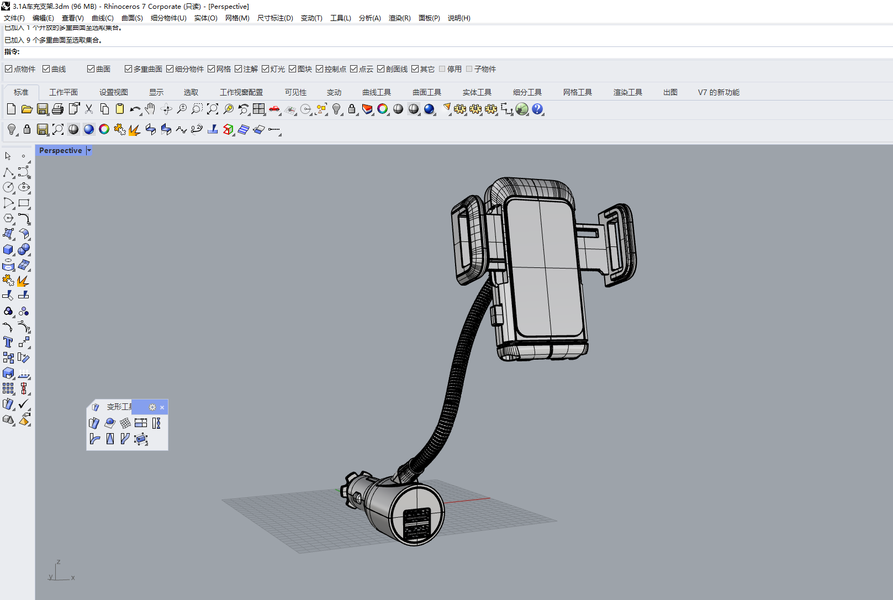Switch to the 曲线工具 toolbar tab
This screenshot has height=600, width=893.
tap(376, 92)
